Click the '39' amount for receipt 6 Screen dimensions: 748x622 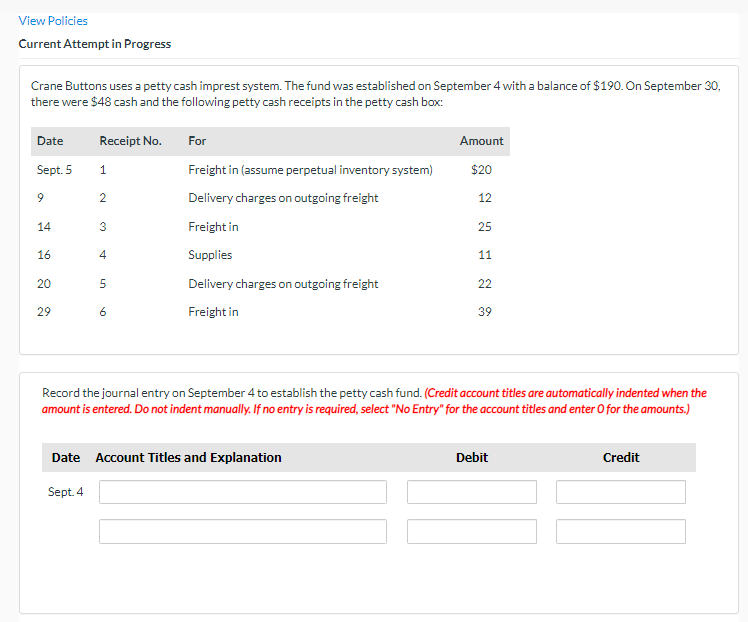tap(485, 312)
